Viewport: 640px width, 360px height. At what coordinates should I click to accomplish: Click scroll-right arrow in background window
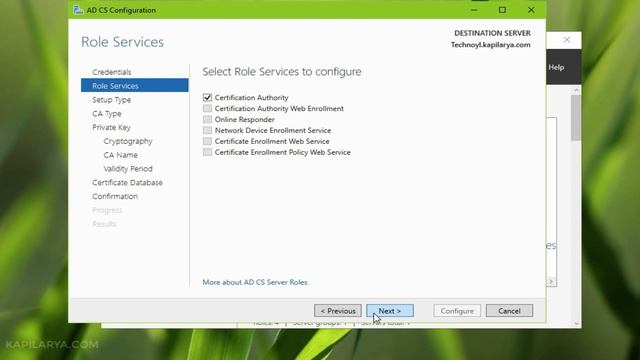[x=551, y=282]
